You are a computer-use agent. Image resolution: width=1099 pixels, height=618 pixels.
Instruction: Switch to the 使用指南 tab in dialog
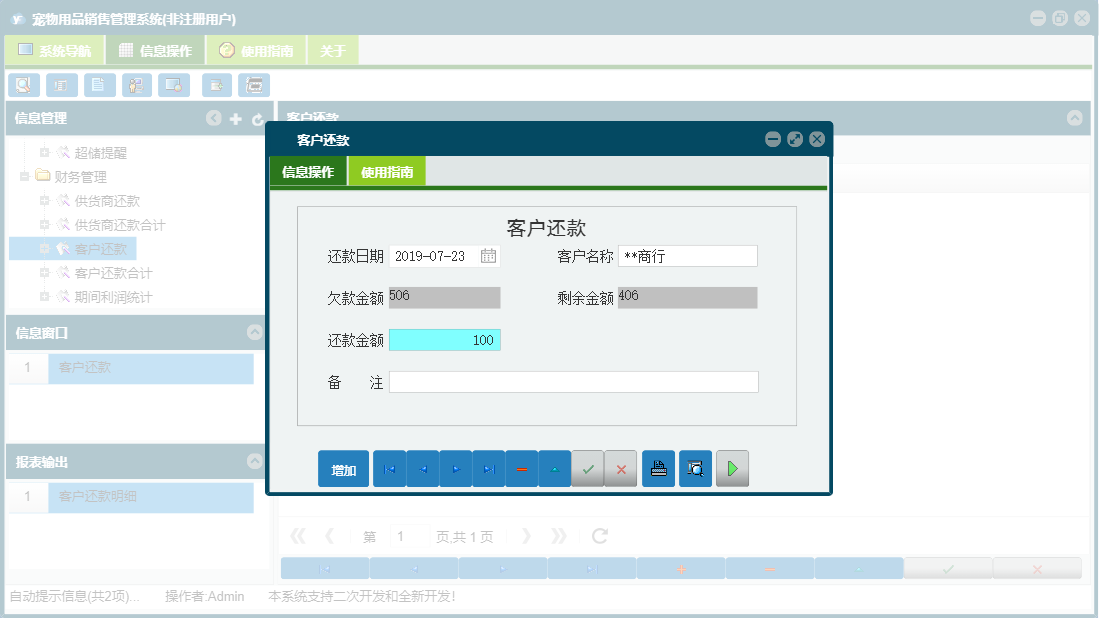[389, 171]
